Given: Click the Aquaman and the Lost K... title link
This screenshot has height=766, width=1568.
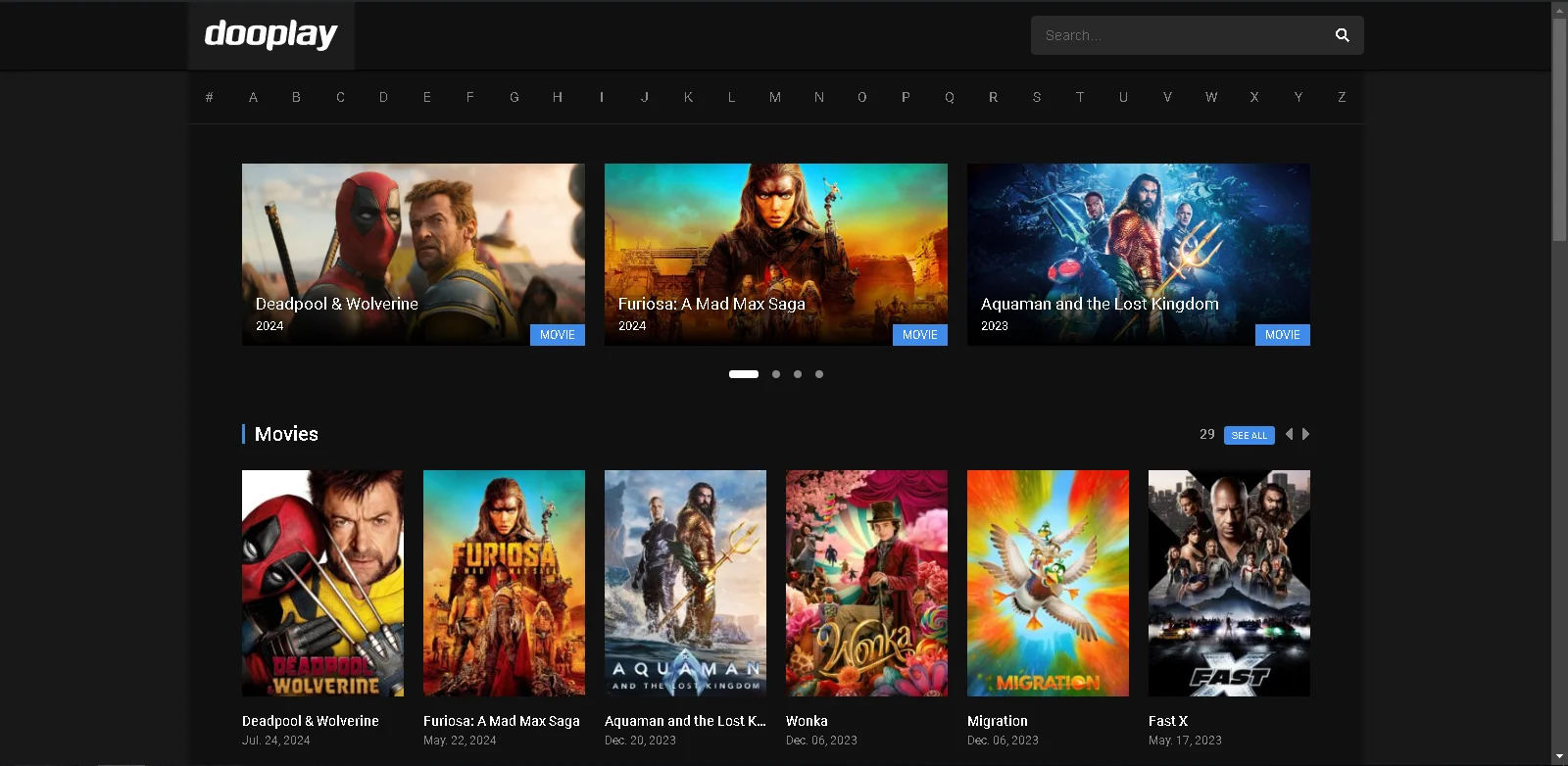Looking at the screenshot, I should click(x=685, y=721).
